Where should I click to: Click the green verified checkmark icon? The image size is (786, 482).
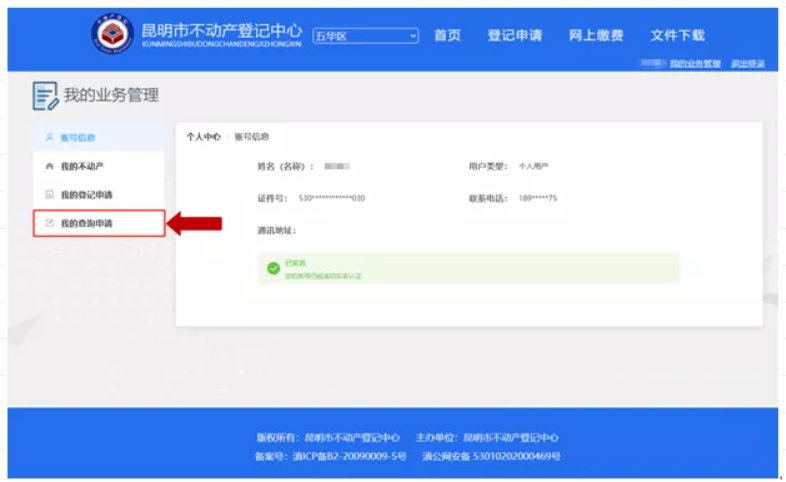click(273, 268)
